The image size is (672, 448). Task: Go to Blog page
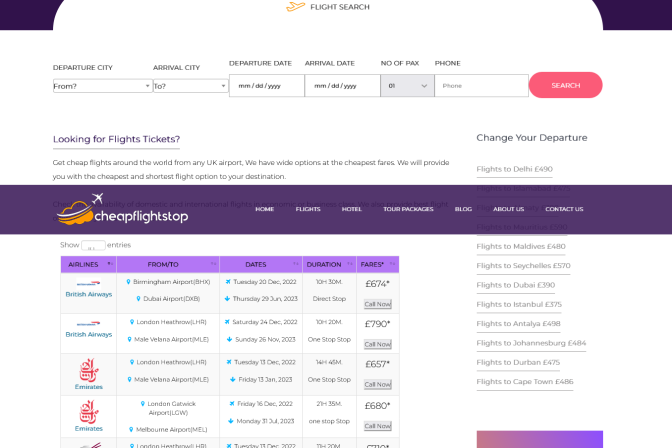463,209
